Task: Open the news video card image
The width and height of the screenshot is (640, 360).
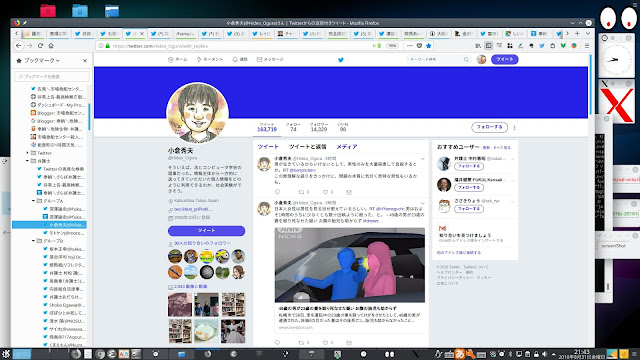Action: 350,265
